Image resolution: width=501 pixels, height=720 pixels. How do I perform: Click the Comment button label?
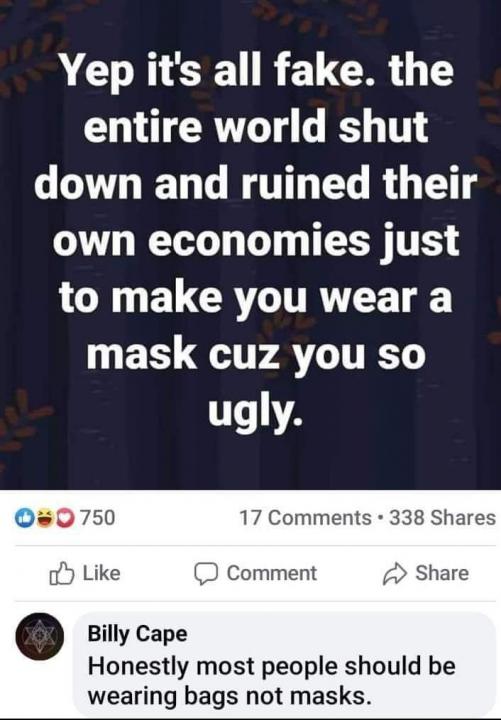272,573
